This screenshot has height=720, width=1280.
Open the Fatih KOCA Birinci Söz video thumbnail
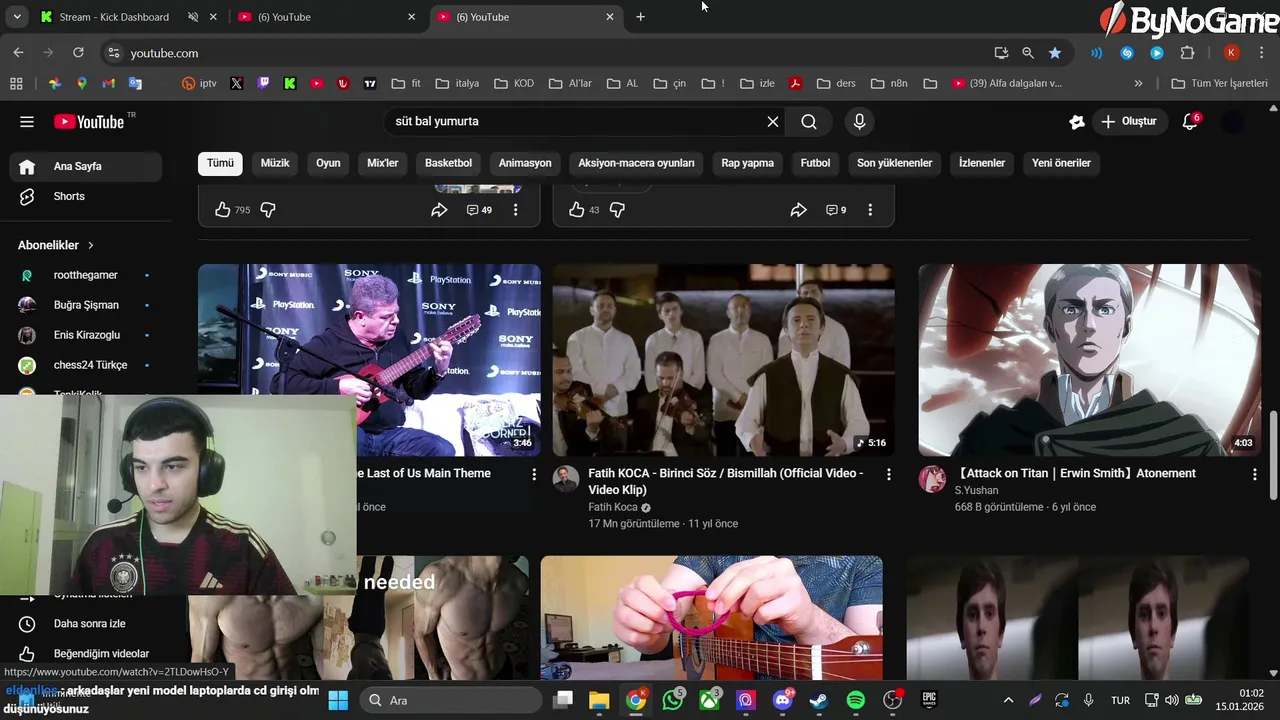pos(724,360)
